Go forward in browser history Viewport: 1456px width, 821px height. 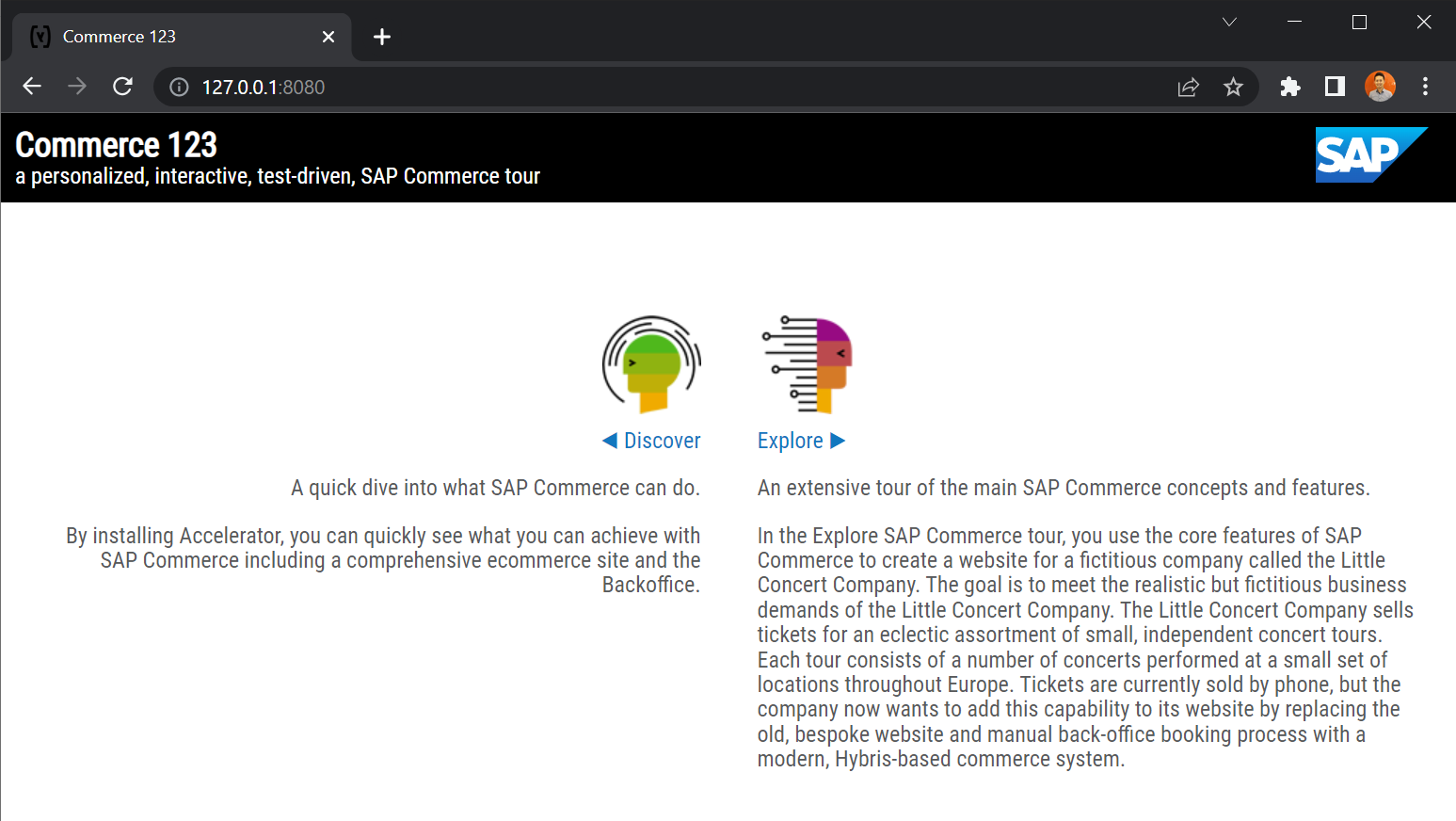click(77, 87)
